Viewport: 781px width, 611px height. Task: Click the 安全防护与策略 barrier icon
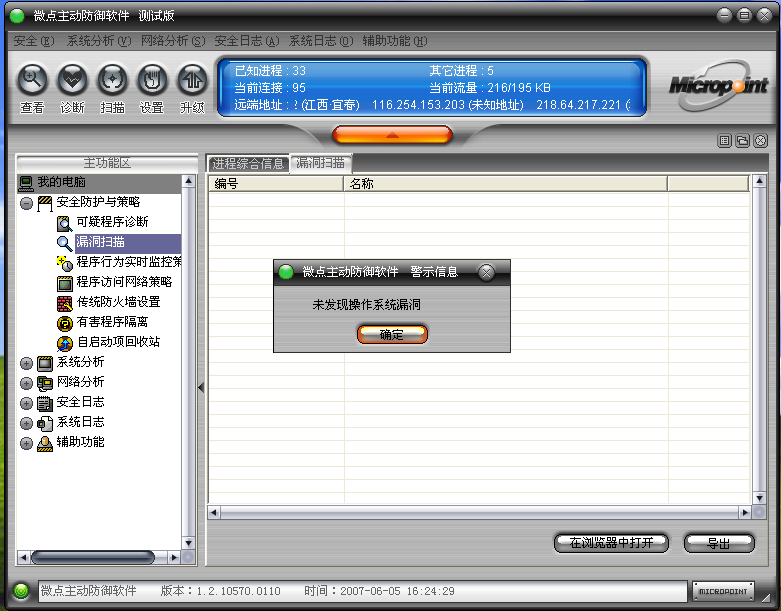45,203
